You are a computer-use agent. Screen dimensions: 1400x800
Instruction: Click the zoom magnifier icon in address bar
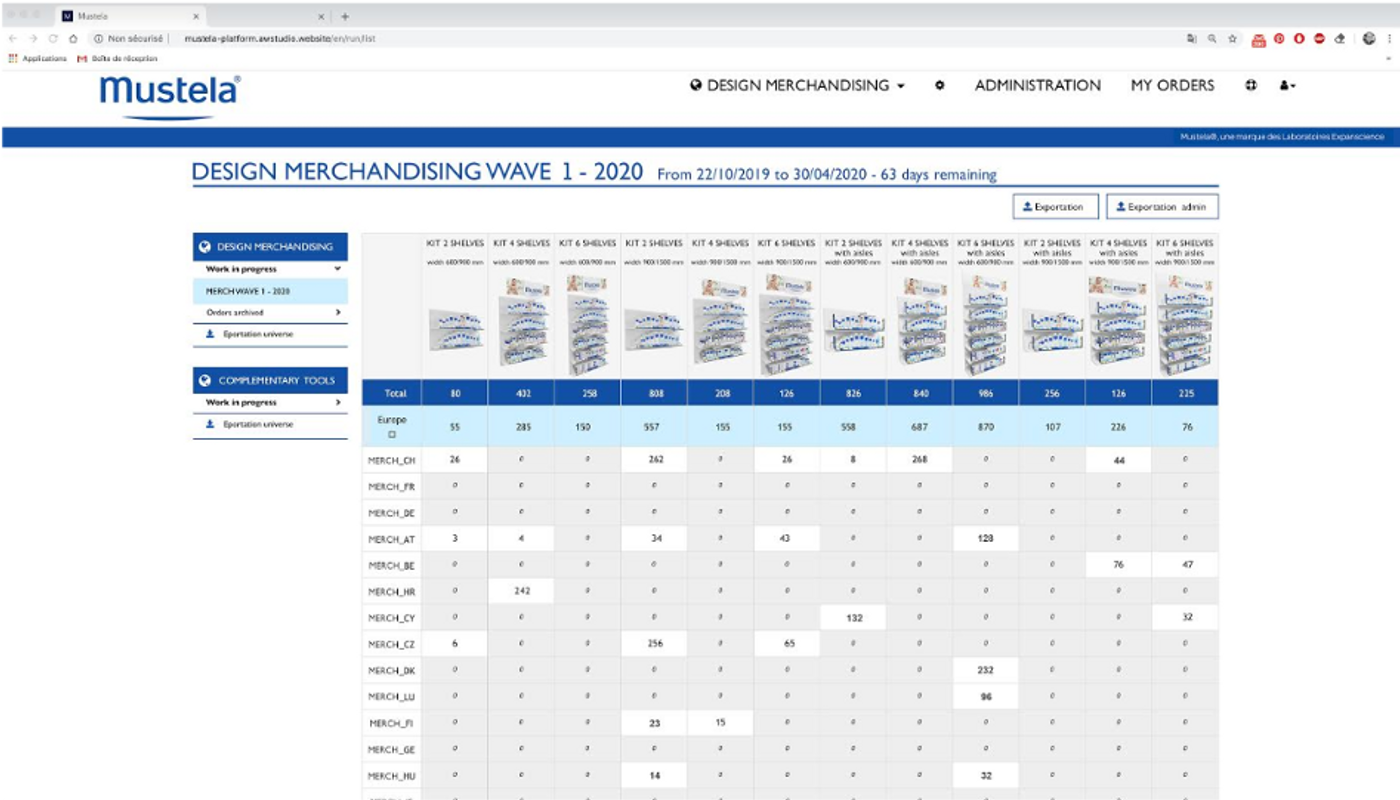[x=1212, y=38]
